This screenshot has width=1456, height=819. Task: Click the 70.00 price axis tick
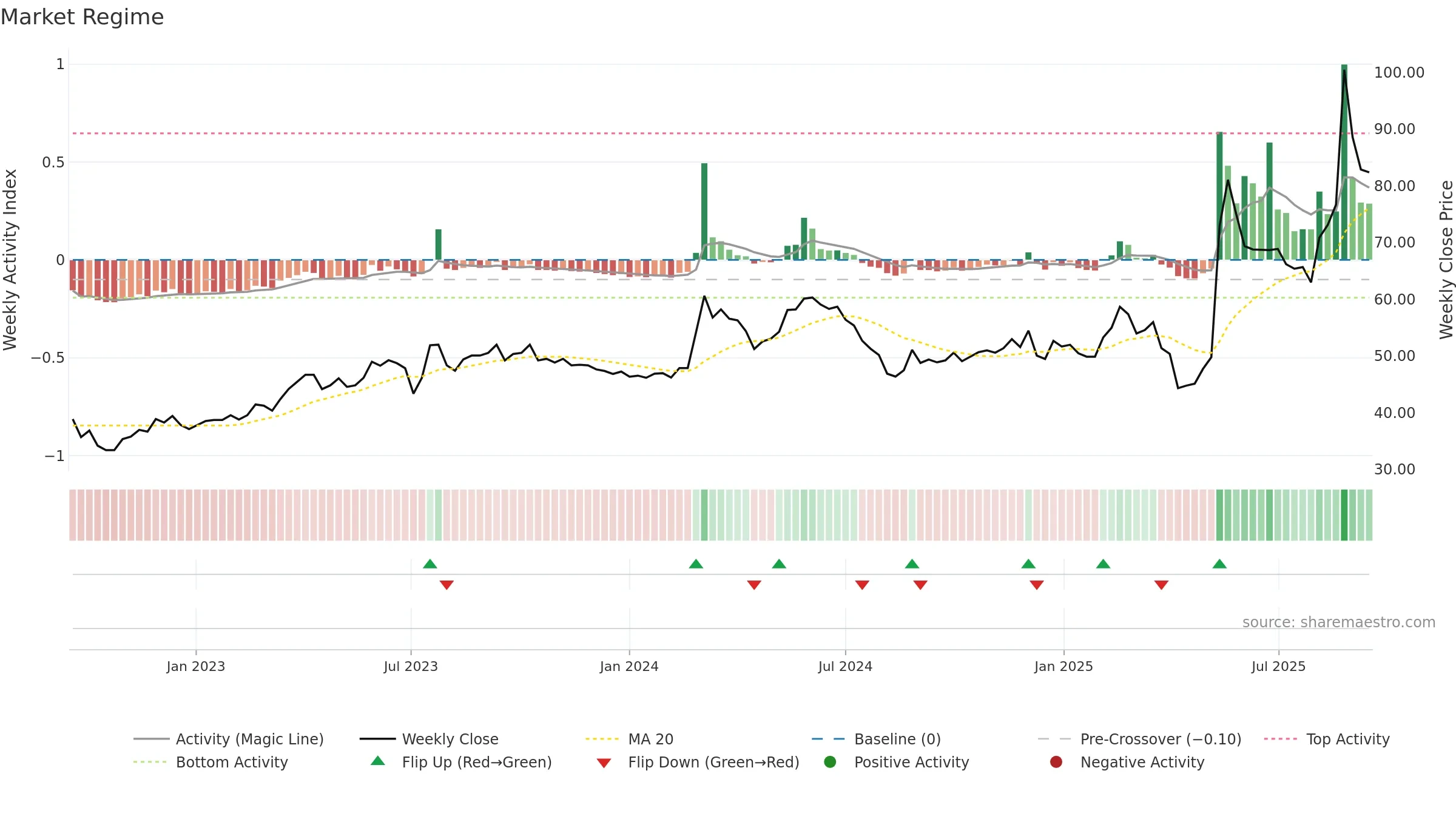tap(1395, 242)
